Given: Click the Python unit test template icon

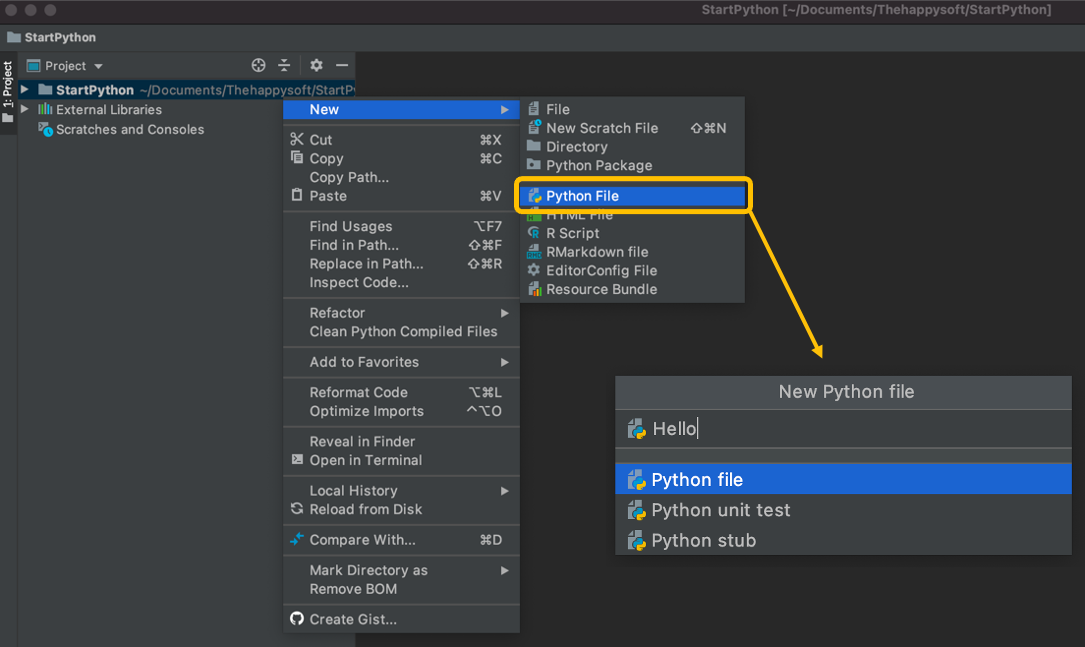Looking at the screenshot, I should 637,510.
